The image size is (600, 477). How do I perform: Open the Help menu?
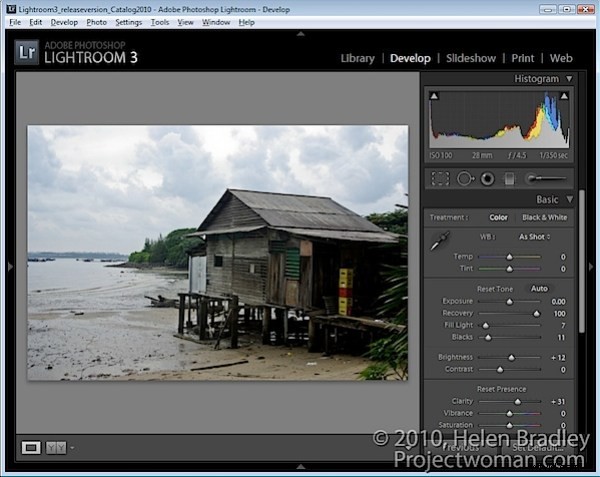click(246, 22)
